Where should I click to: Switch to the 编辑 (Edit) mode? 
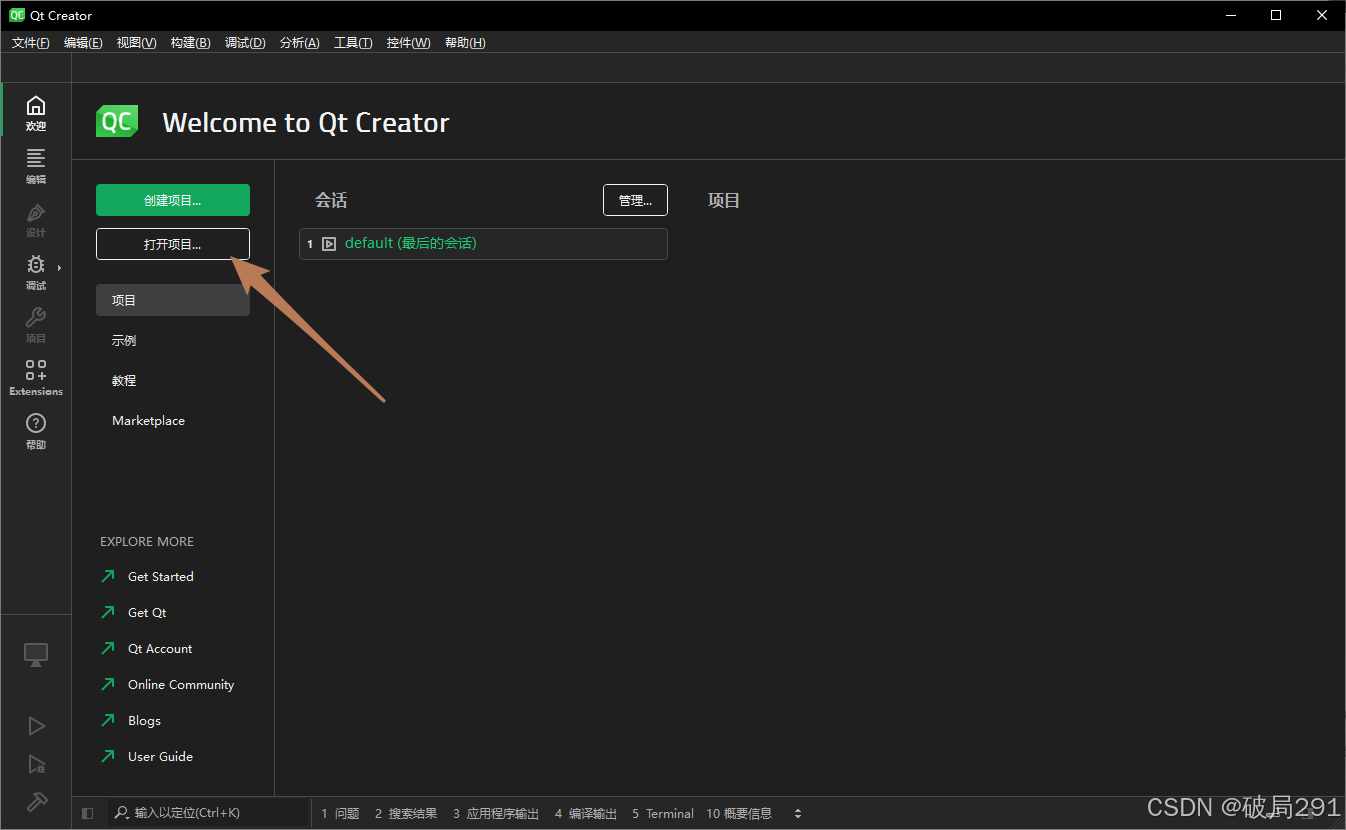[36, 166]
